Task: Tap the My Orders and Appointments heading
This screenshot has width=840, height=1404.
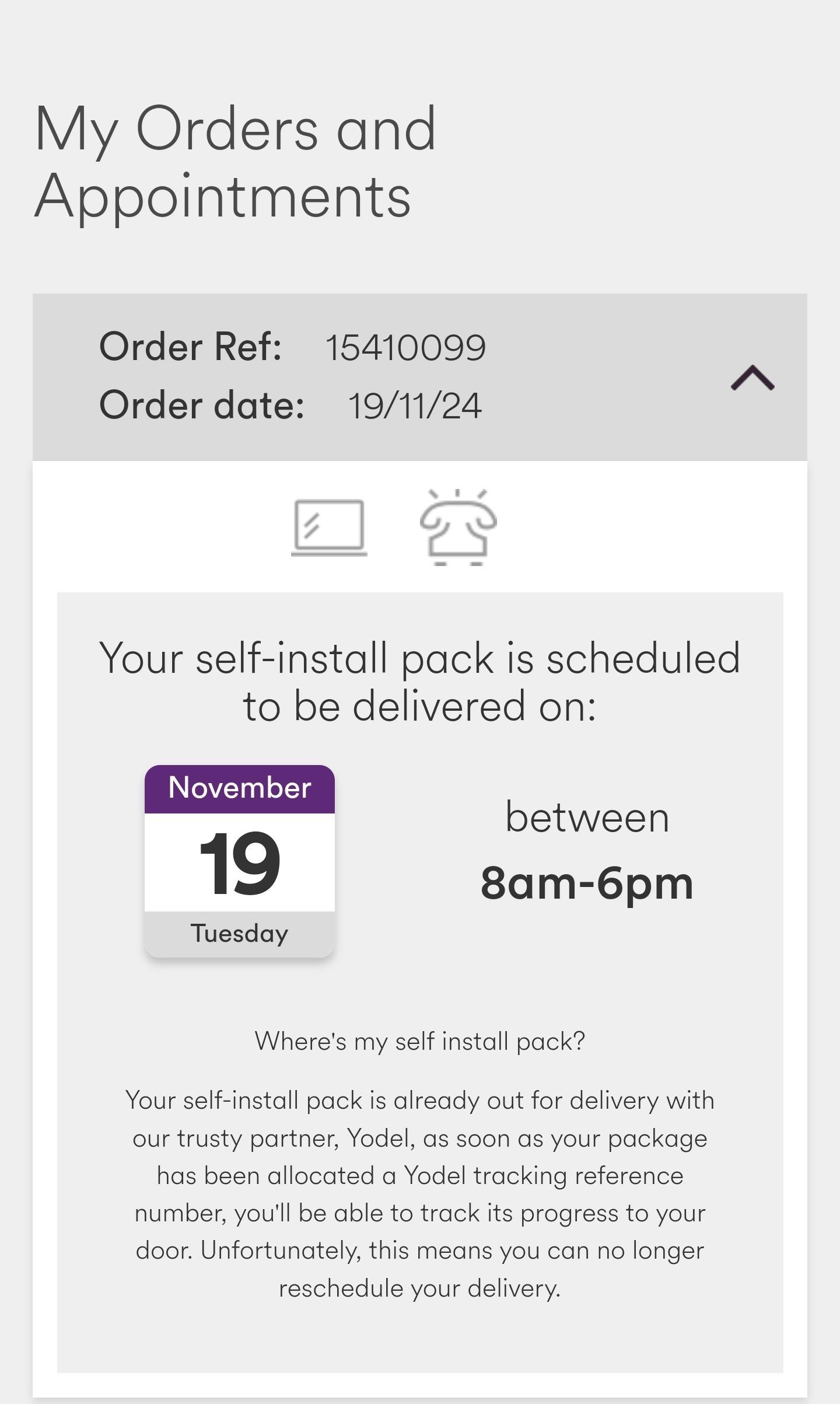Action: [x=235, y=162]
